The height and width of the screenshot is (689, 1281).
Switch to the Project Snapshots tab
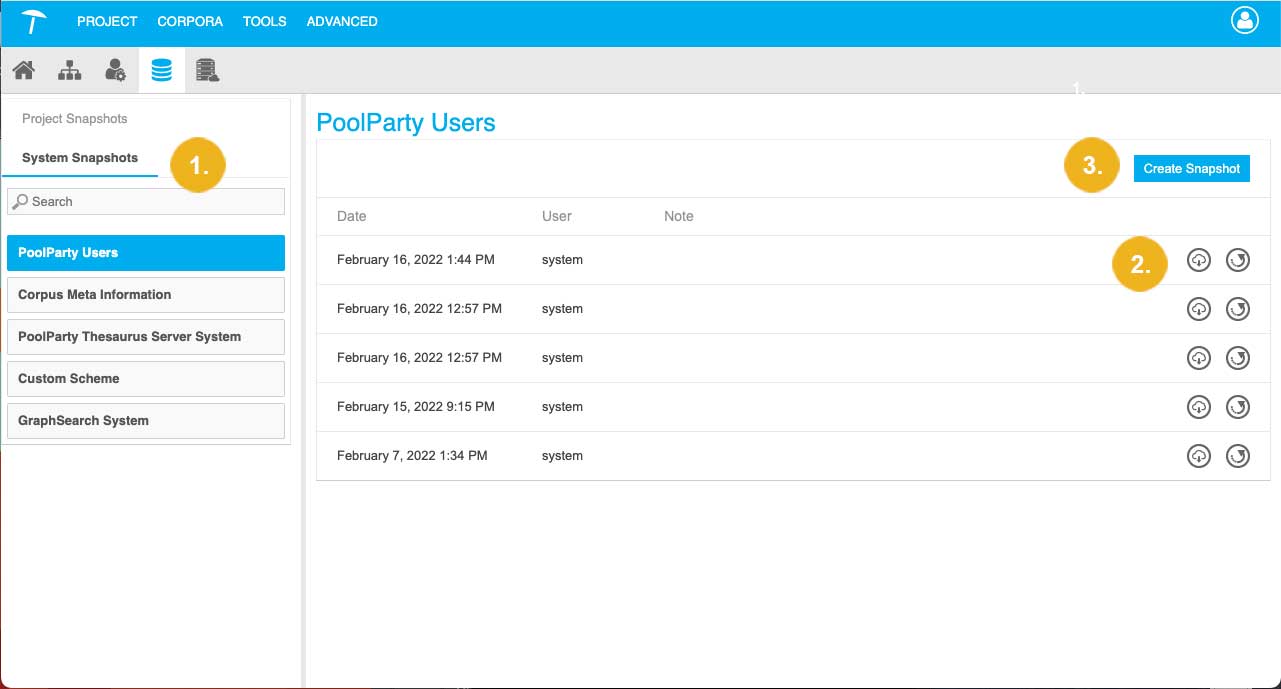(75, 119)
